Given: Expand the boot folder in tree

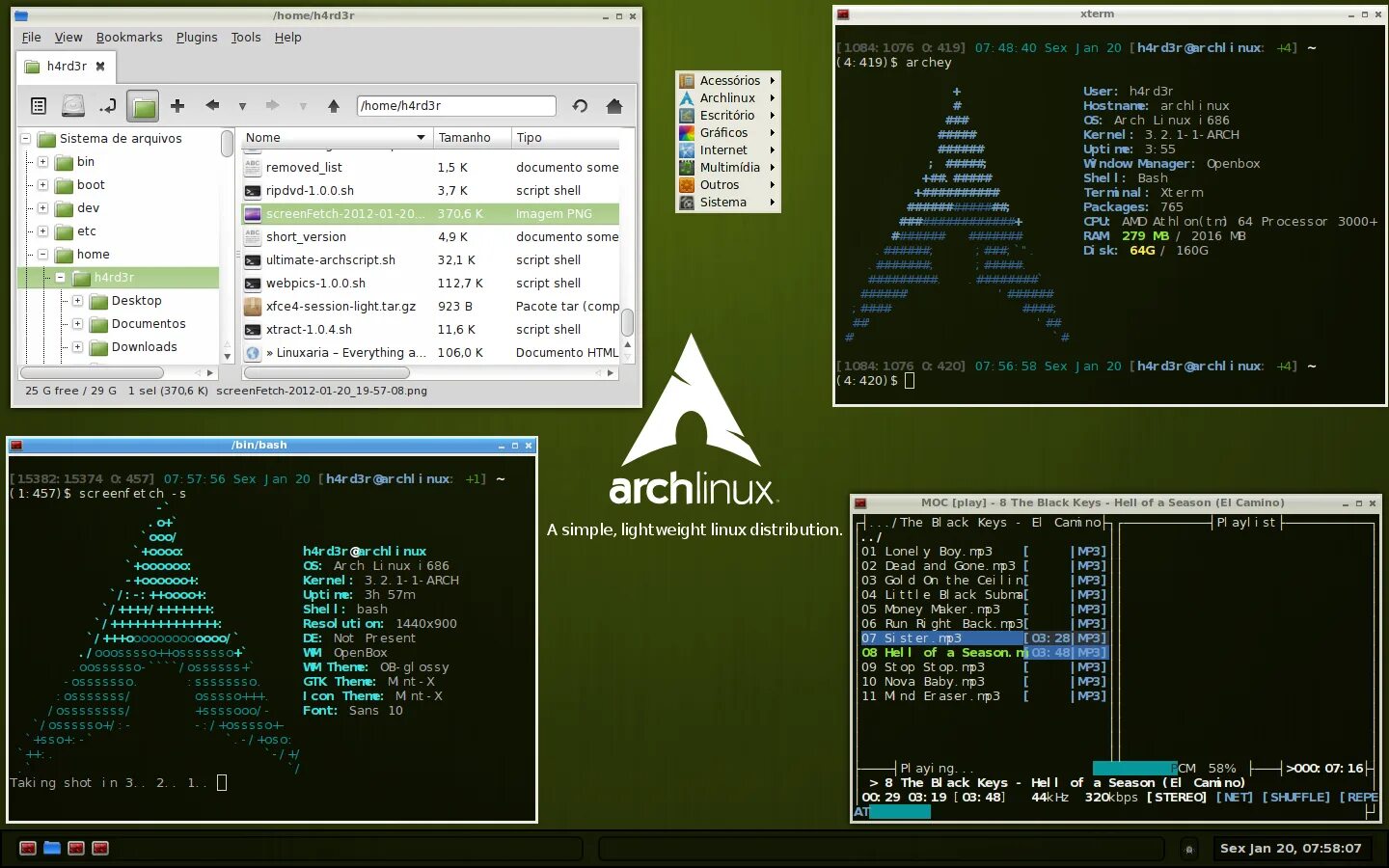Looking at the screenshot, I should coord(43,185).
